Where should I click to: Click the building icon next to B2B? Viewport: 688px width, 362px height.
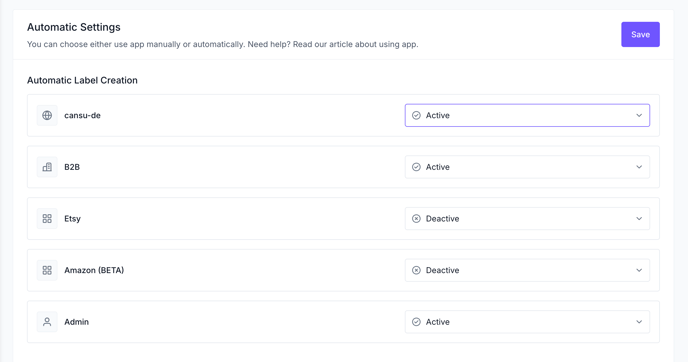click(47, 167)
